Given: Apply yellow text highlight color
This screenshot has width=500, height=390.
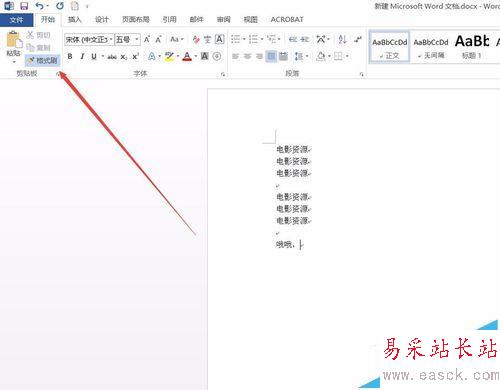Looking at the screenshot, I should tap(169, 56).
